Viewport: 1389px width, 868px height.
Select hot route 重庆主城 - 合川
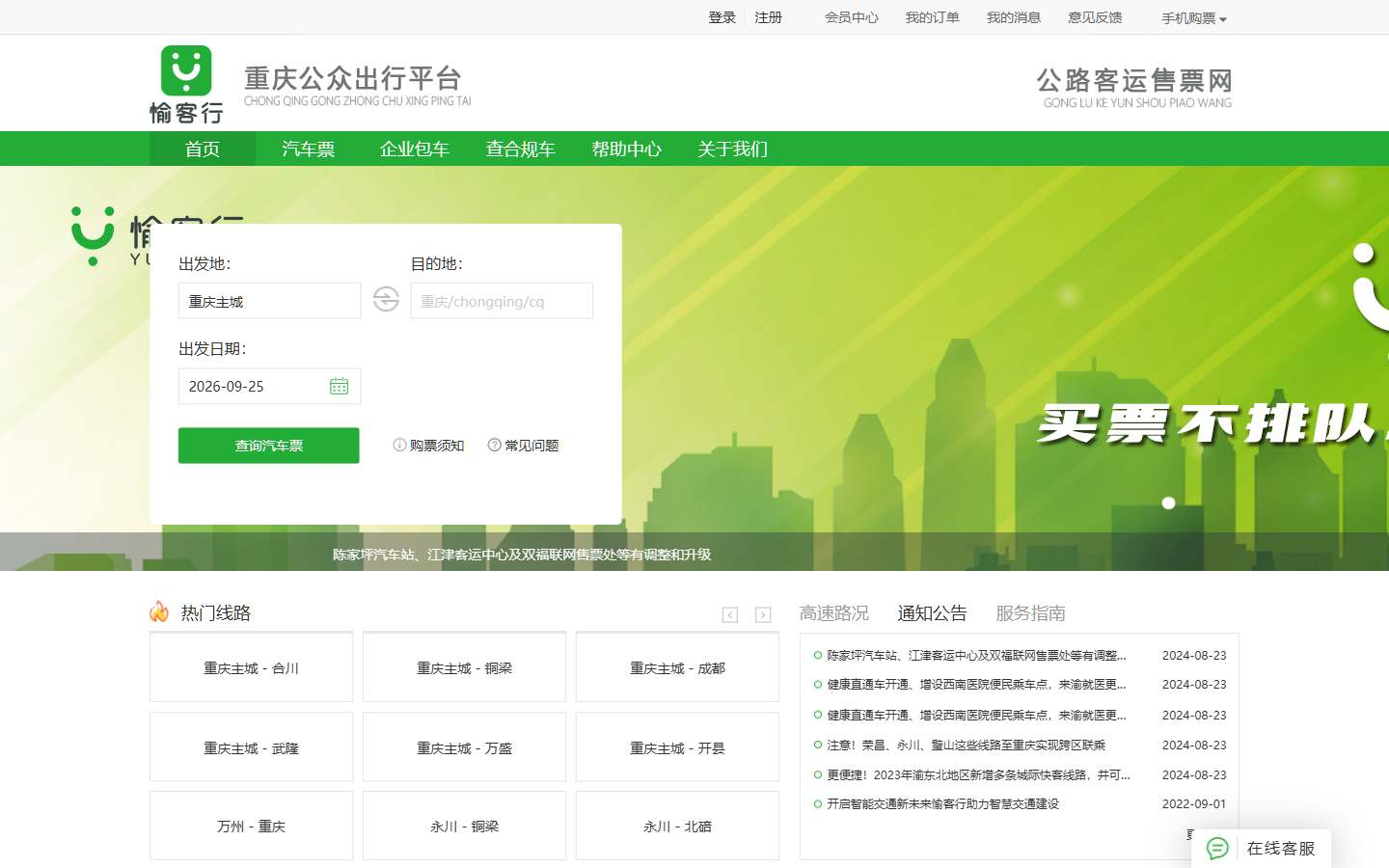[x=251, y=667]
